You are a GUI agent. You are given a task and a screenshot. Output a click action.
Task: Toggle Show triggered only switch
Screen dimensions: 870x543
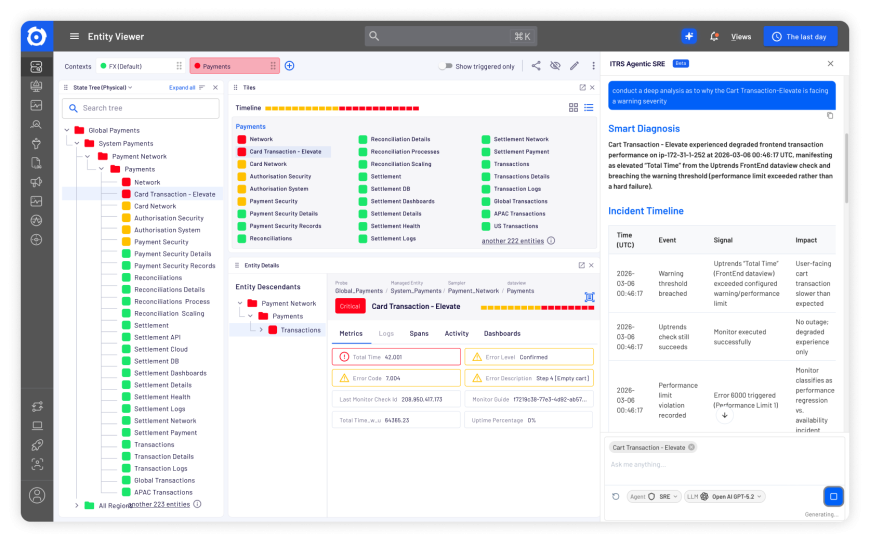[x=446, y=66]
